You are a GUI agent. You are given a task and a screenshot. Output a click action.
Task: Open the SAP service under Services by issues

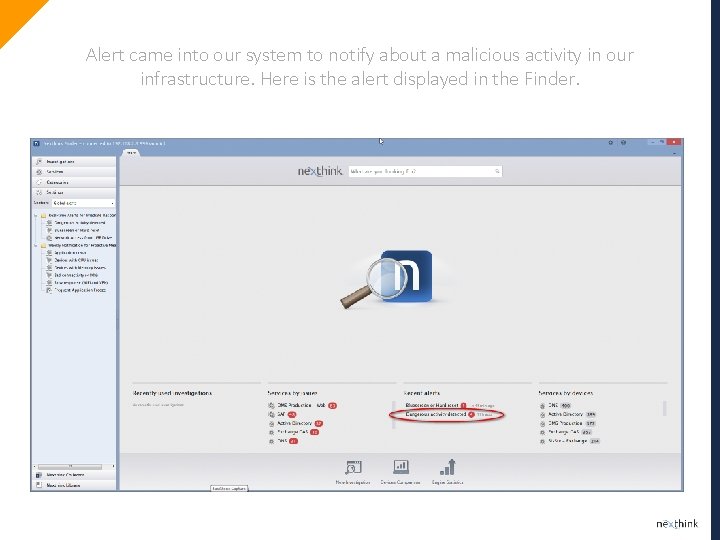tap(281, 414)
